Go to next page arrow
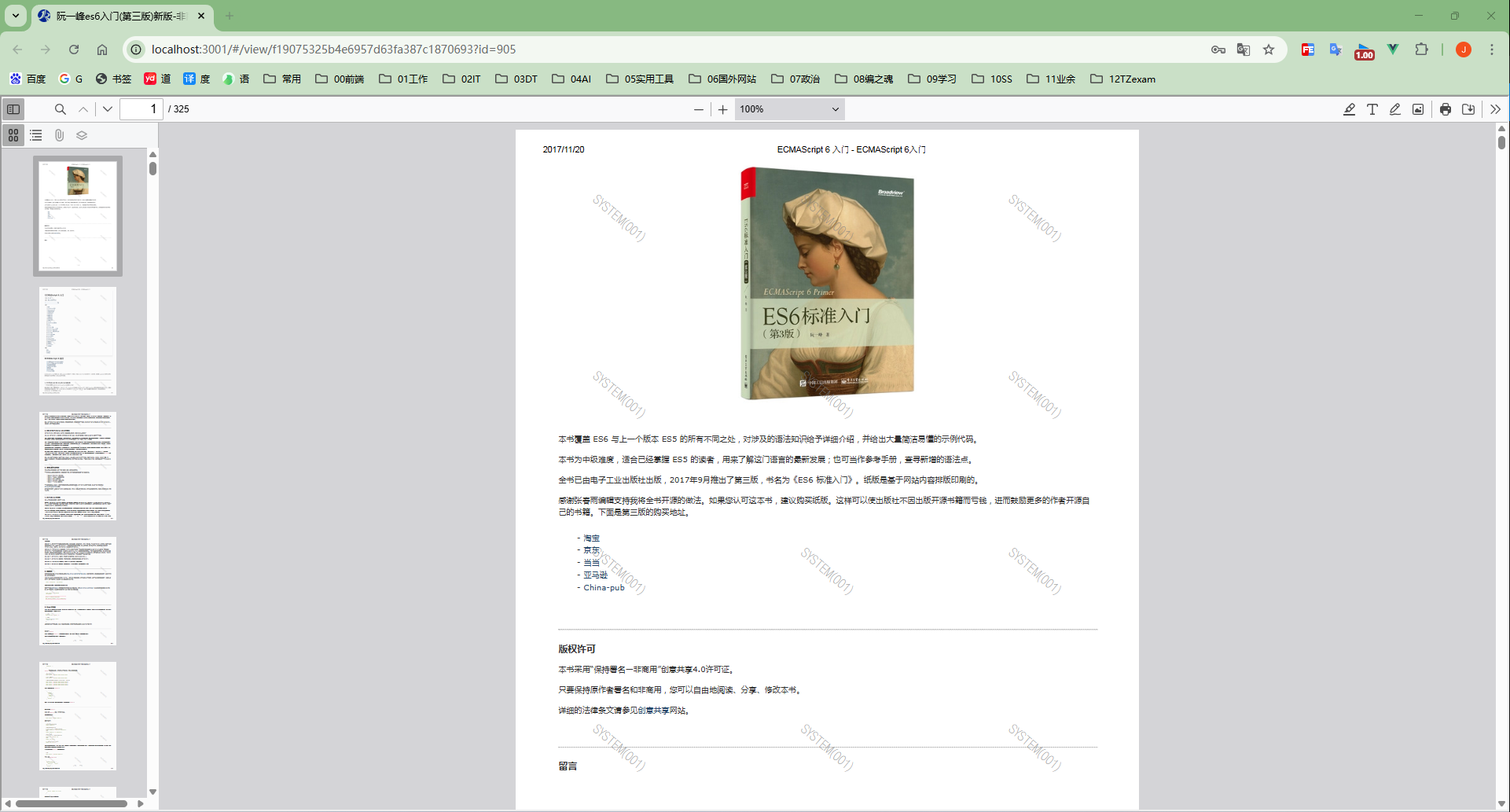Image resolution: width=1510 pixels, height=812 pixels. 108,109
